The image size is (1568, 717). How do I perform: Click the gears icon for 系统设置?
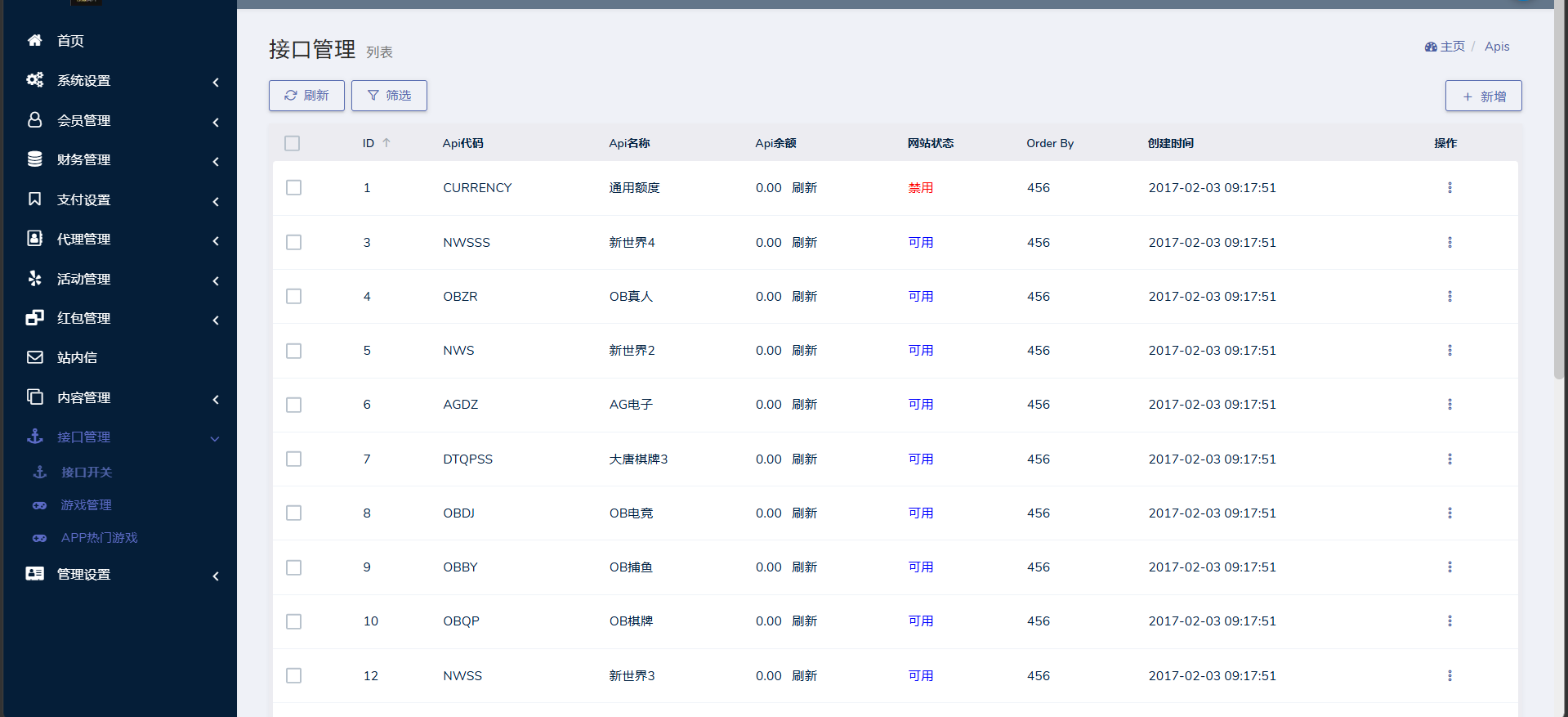click(x=34, y=79)
